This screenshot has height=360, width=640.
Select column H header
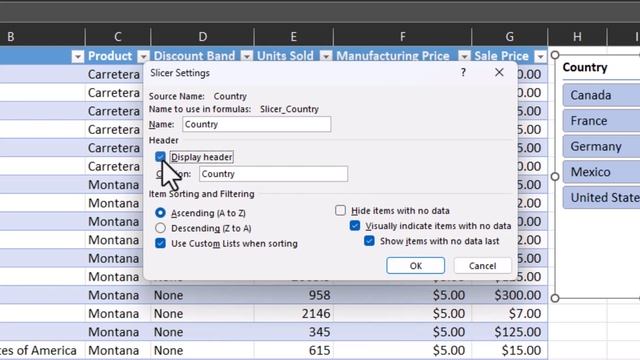pyautogui.click(x=577, y=37)
